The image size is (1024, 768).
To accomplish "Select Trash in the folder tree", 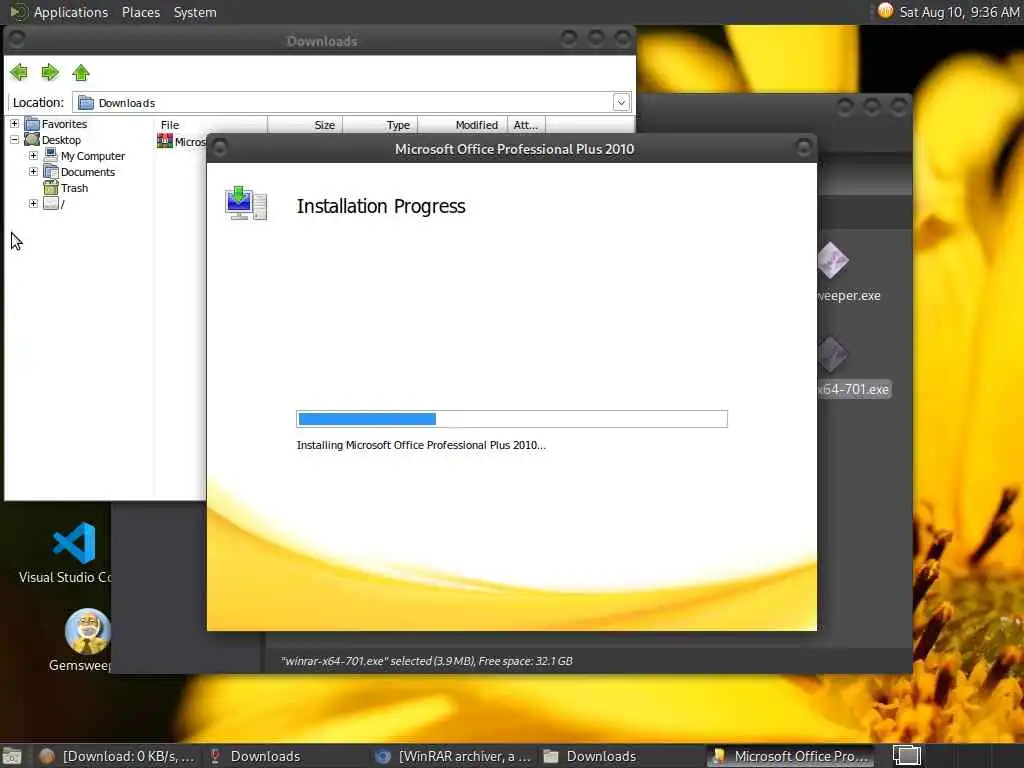I will 74,188.
